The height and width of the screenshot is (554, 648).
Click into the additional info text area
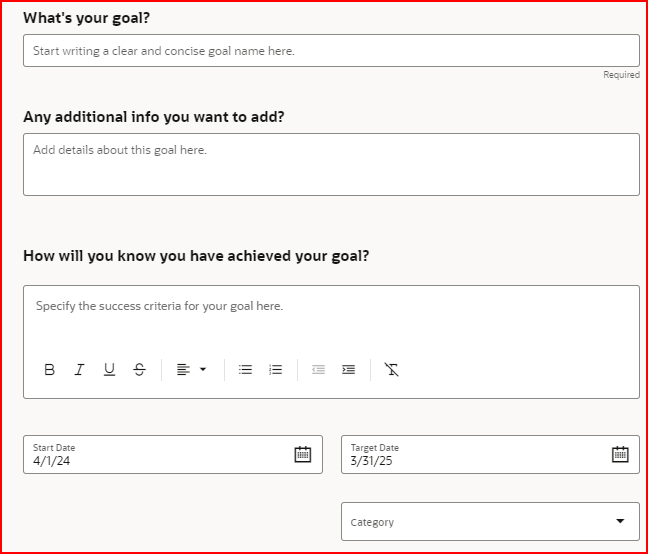coord(331,164)
